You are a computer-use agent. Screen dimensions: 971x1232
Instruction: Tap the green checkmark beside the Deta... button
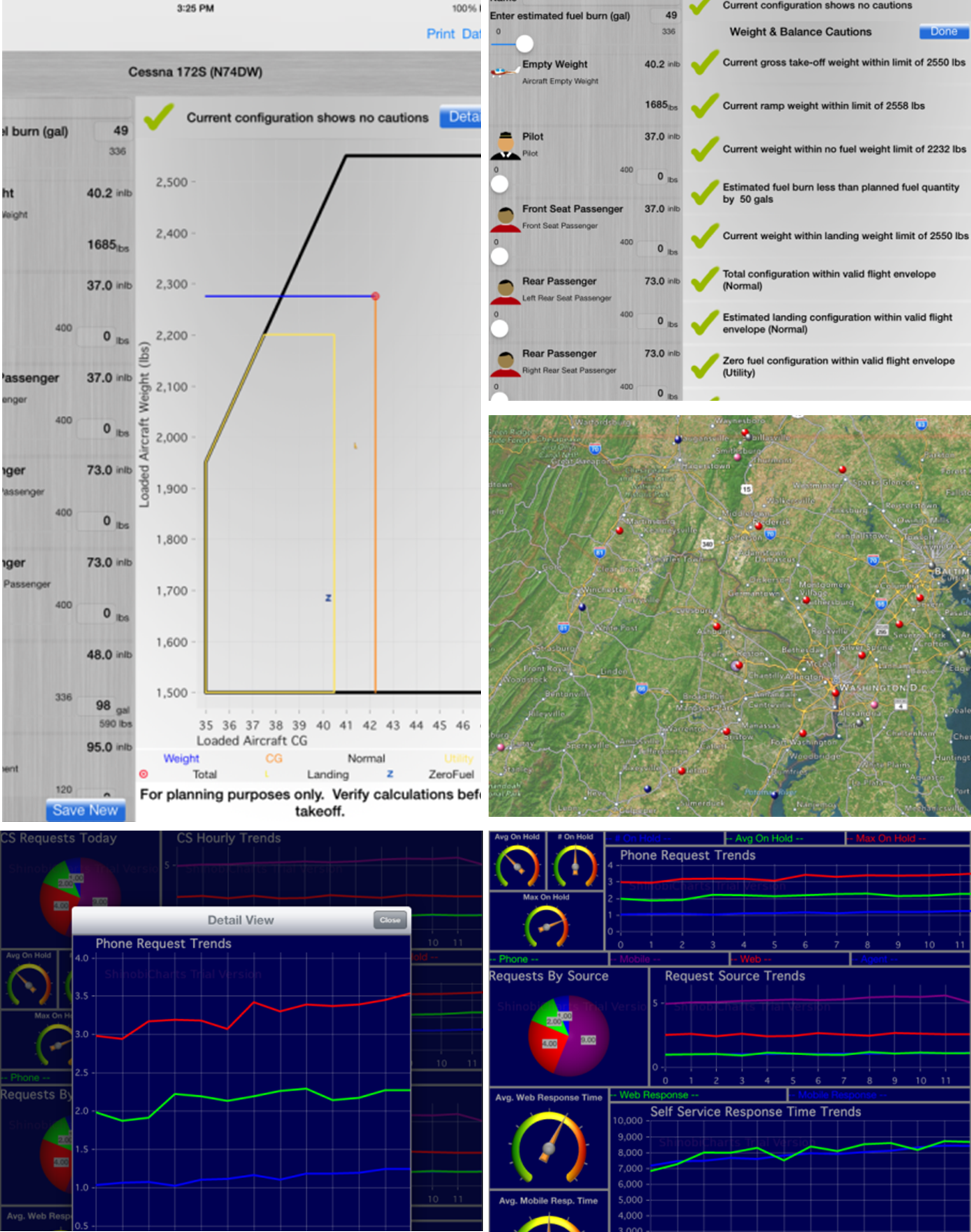pos(158,116)
